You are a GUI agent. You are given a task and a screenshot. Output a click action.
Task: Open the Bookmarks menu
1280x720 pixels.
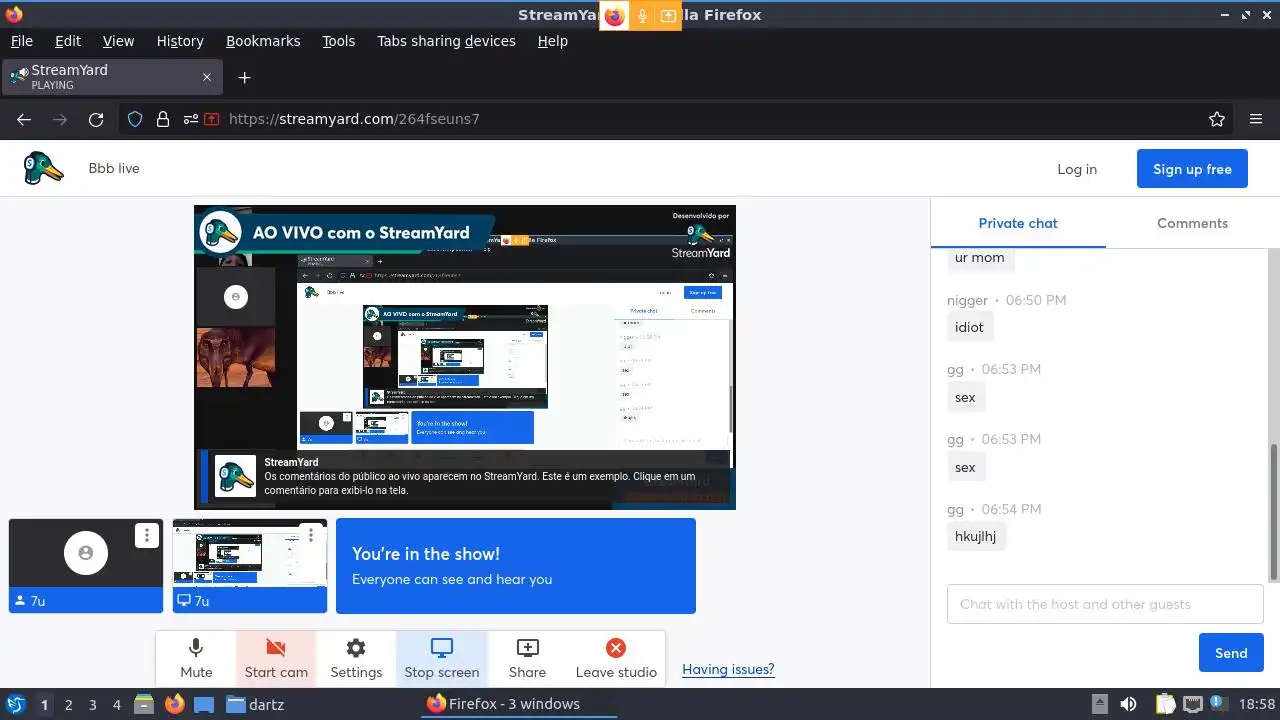pyautogui.click(x=263, y=41)
